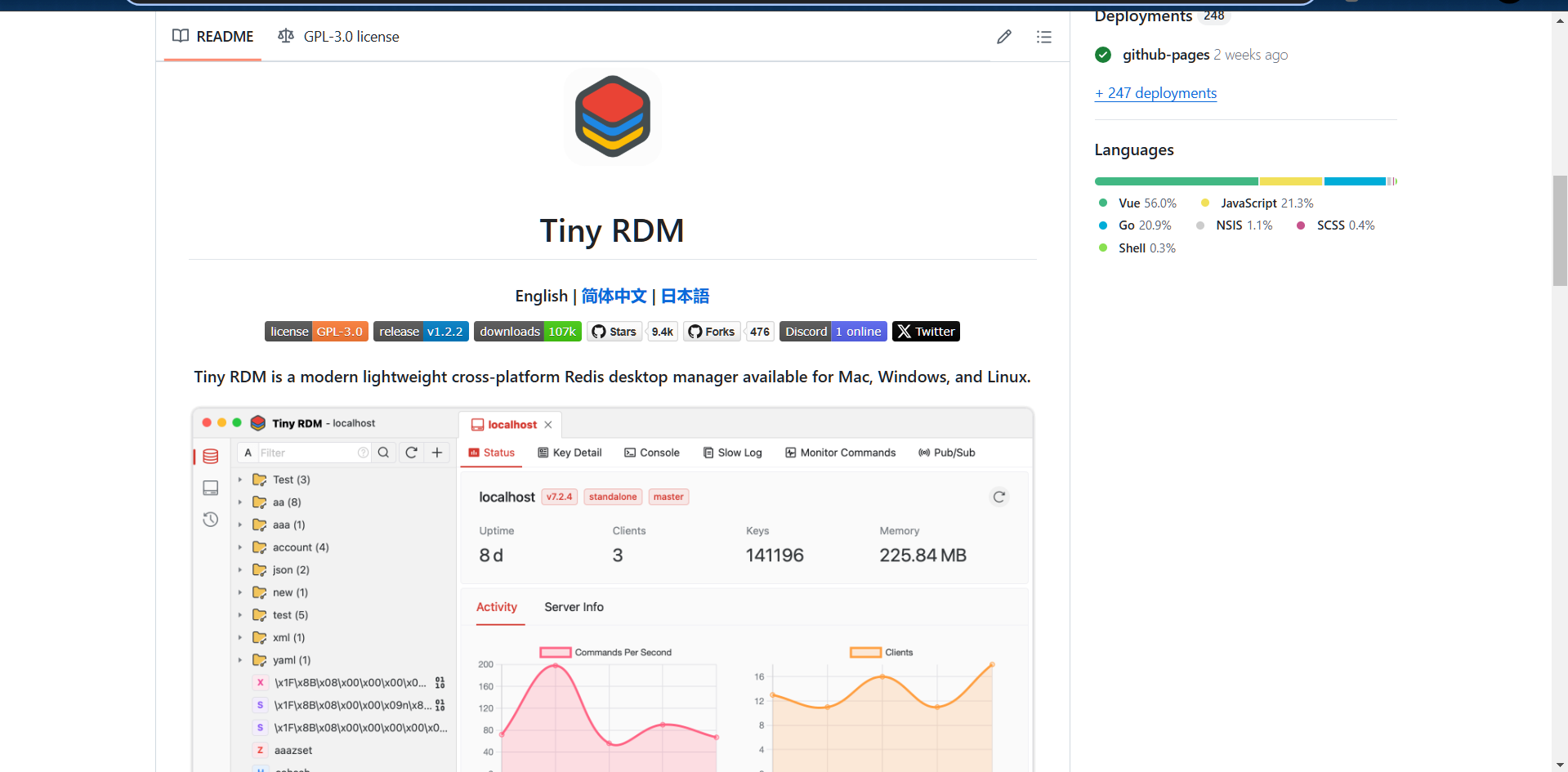The image size is (1568, 772).
Task: Open the Japanese 日本語 README link
Action: [685, 296]
